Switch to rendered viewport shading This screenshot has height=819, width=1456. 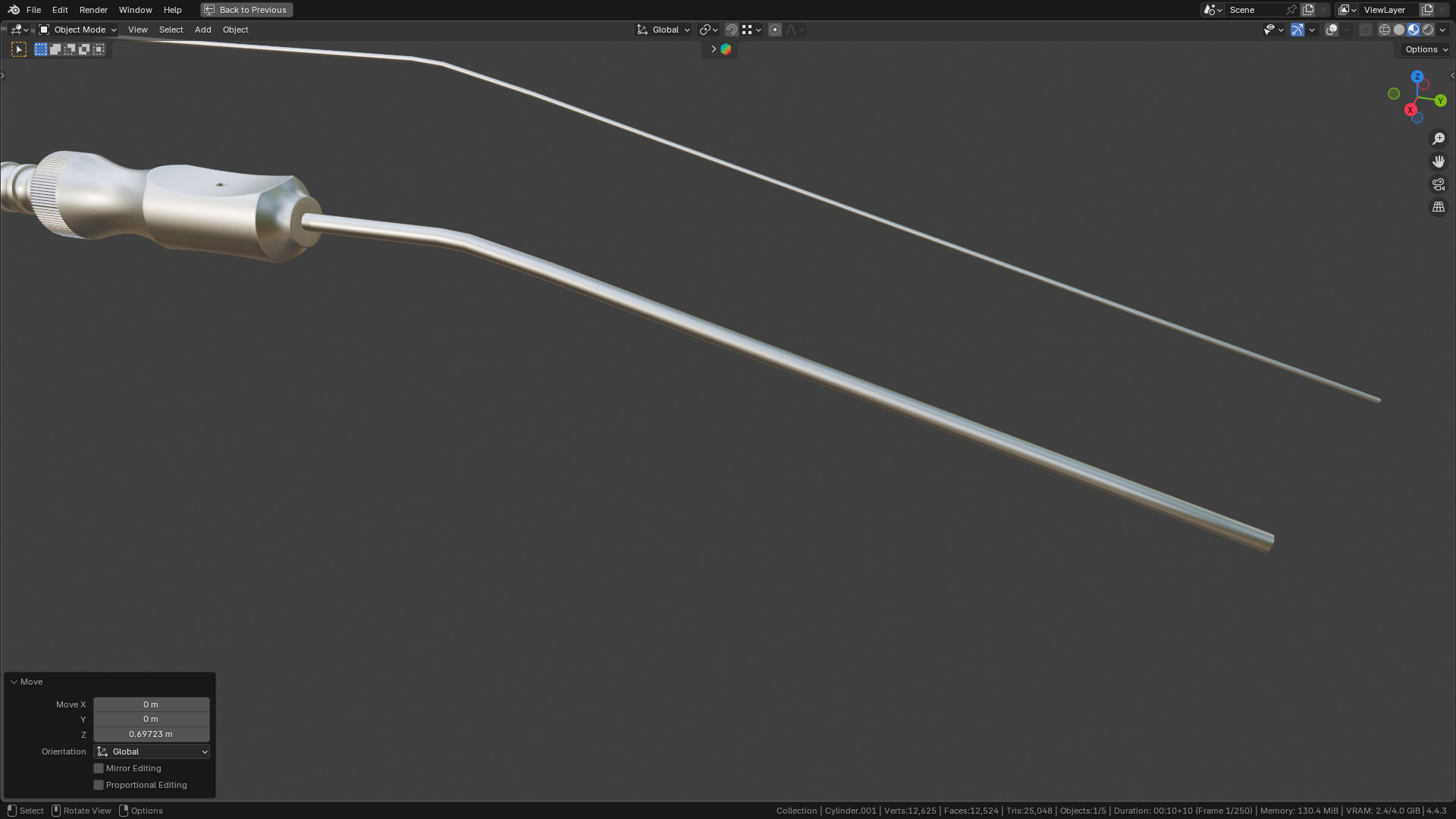1428,30
